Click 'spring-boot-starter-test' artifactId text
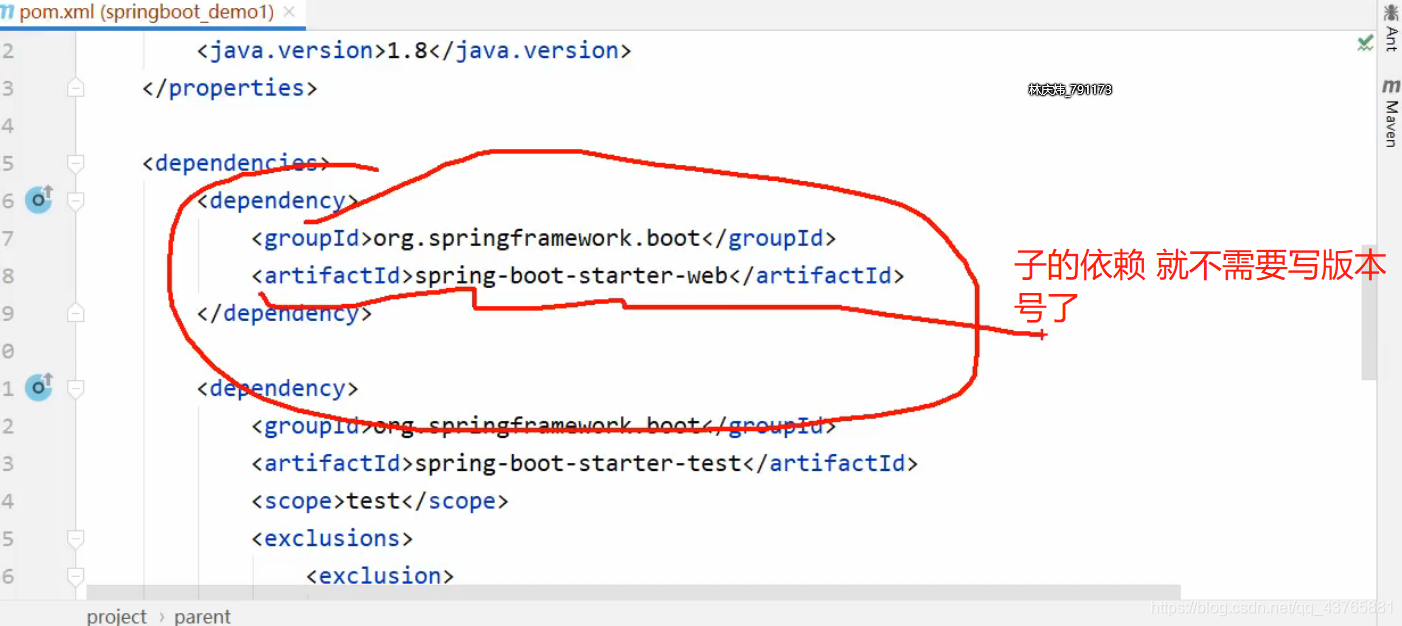1402x626 pixels. pyautogui.click(x=577, y=463)
